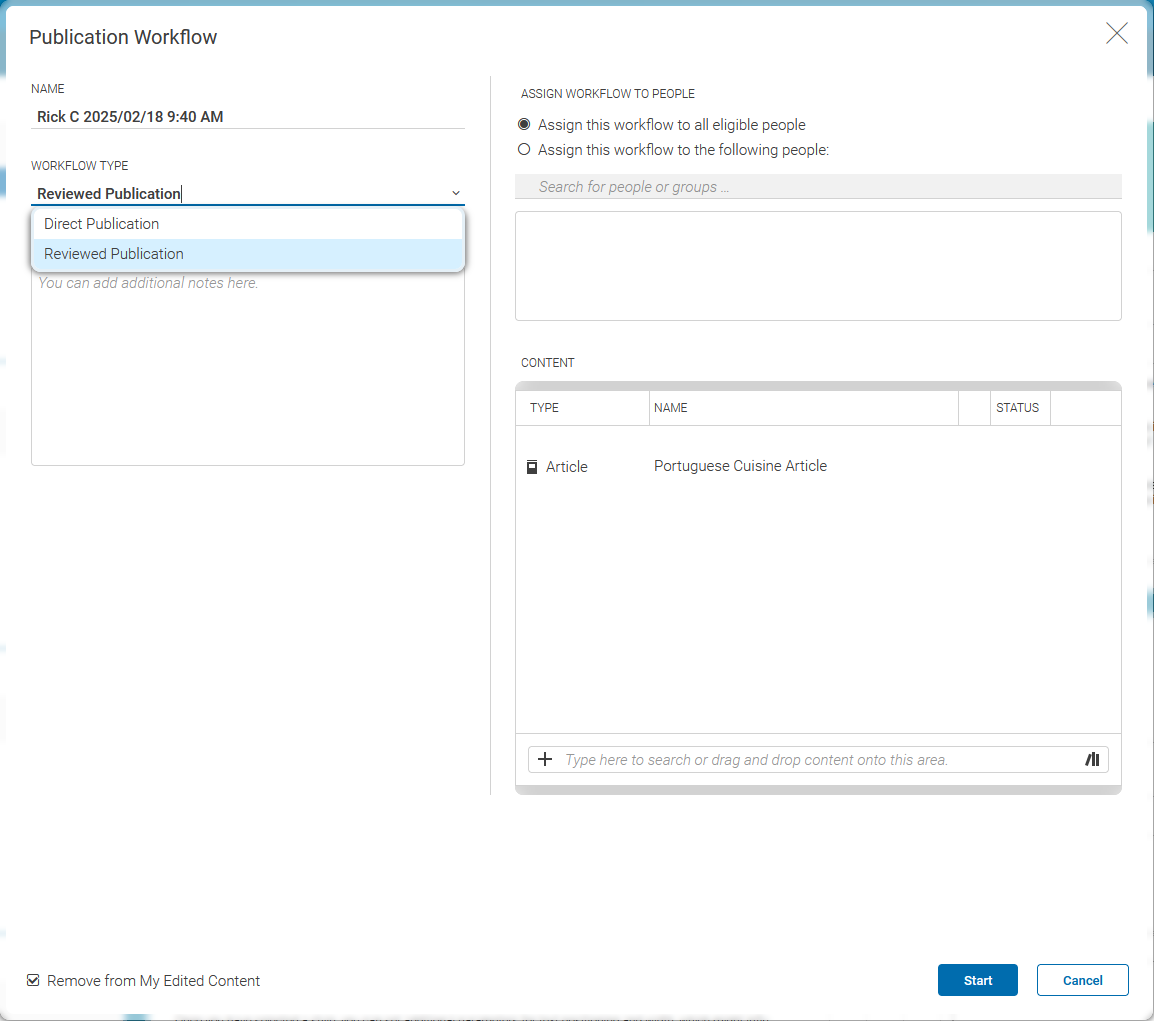Select the Portuguese Cuisine Article row

coord(740,466)
